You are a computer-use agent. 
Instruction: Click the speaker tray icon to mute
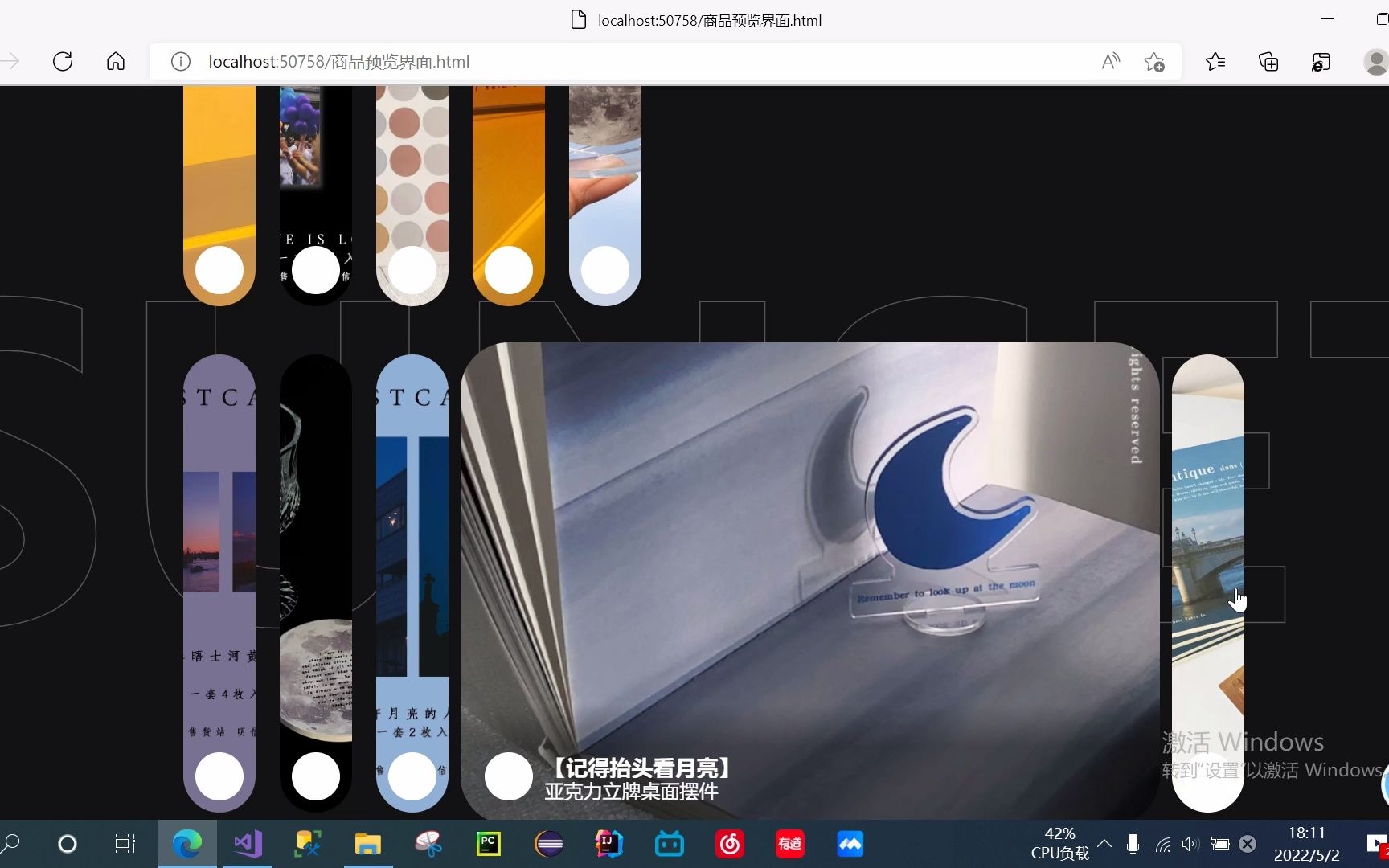tap(1190, 844)
